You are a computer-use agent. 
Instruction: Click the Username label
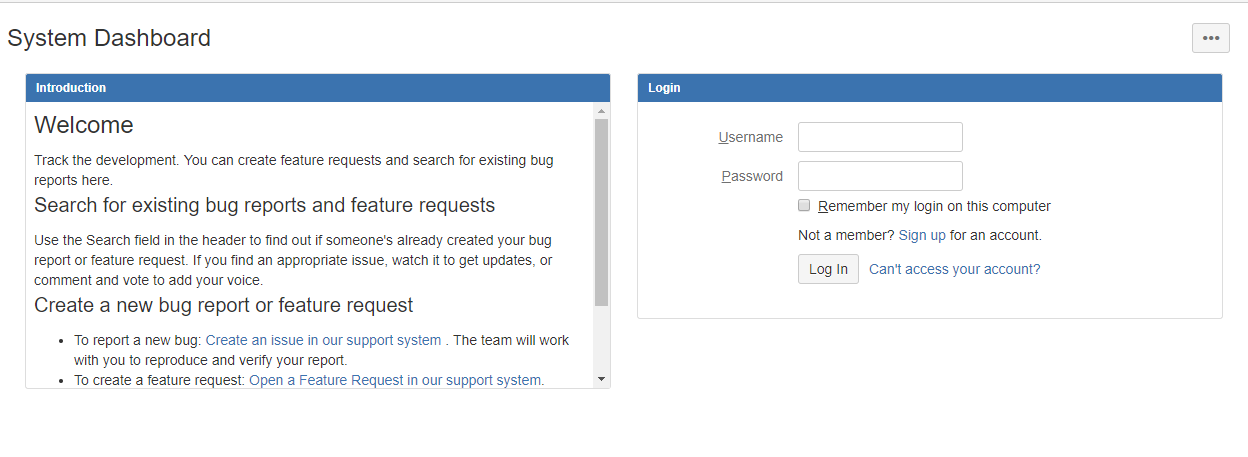tap(751, 137)
